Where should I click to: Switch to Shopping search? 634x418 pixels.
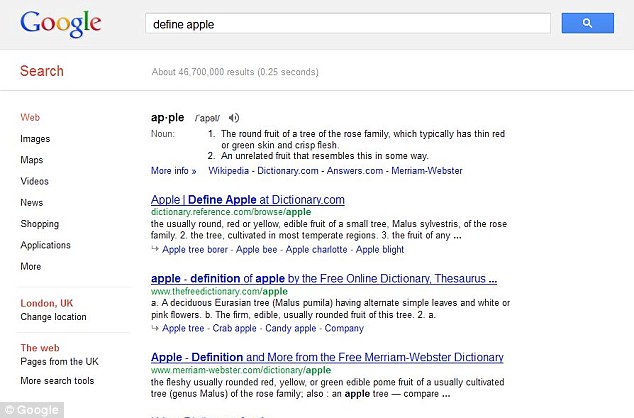pos(40,224)
